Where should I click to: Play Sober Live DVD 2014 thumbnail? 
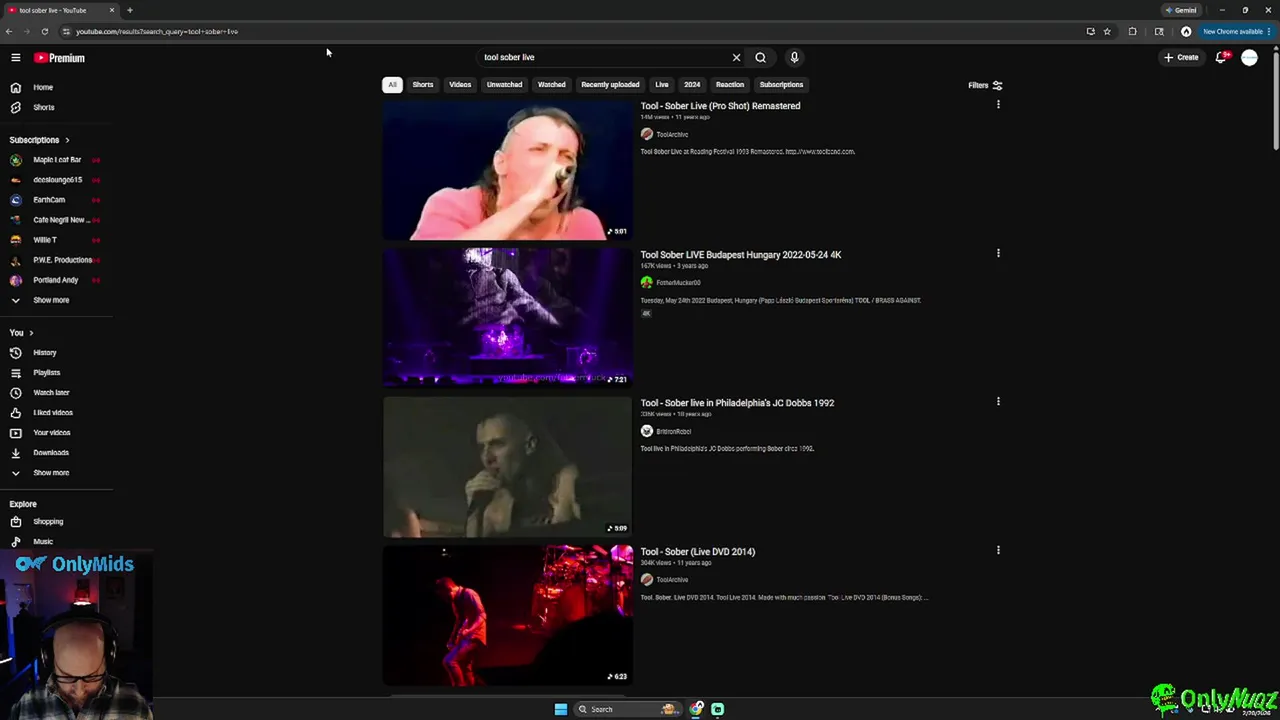coord(508,615)
